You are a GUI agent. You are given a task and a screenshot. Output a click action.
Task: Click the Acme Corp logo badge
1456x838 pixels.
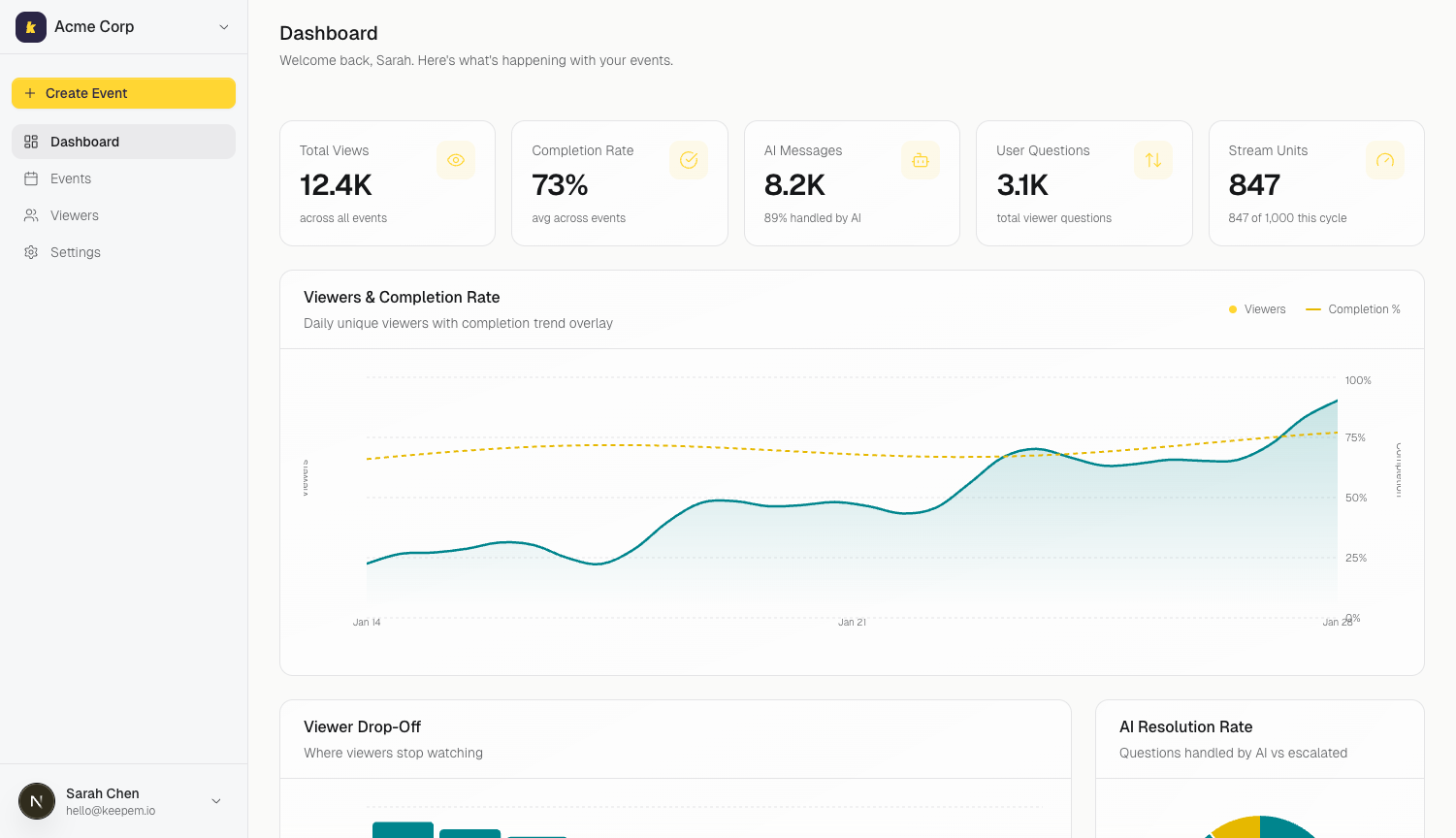coord(30,26)
